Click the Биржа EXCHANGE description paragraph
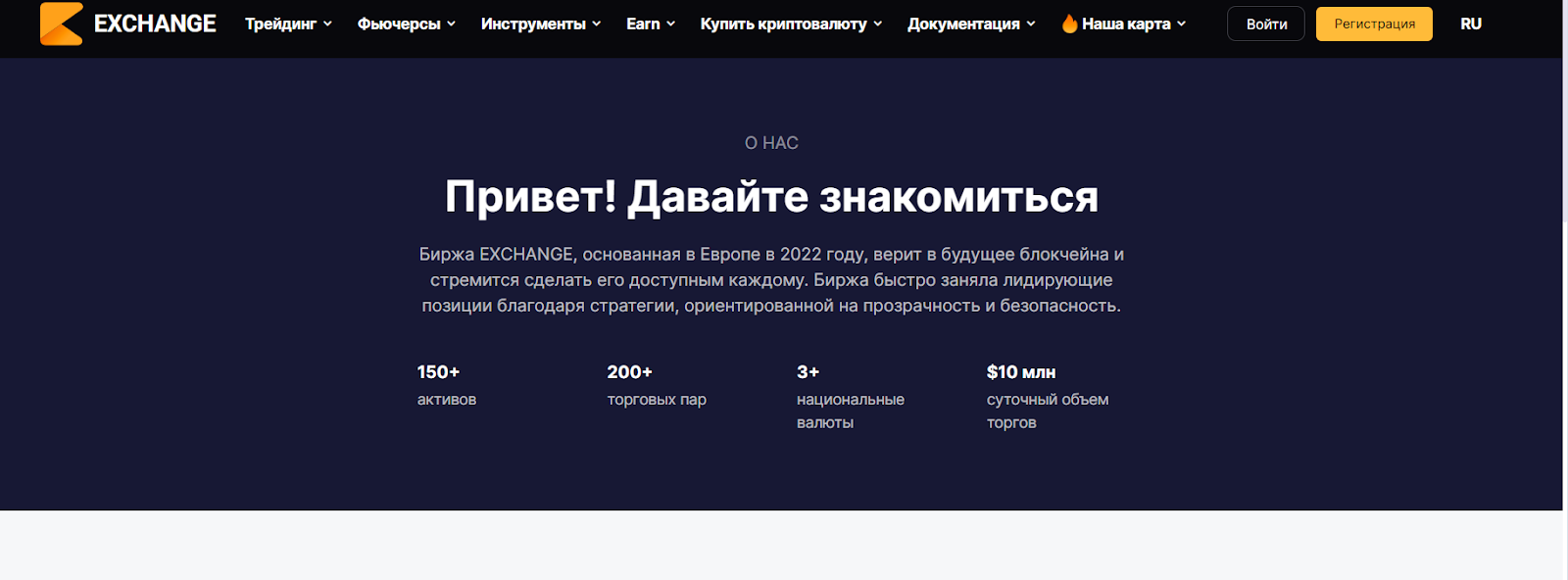This screenshot has width=1568, height=580. (x=771, y=280)
